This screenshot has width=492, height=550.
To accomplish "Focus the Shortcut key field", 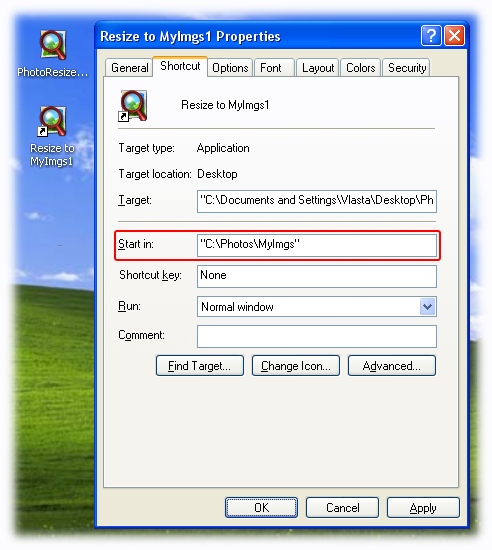I will click(317, 276).
